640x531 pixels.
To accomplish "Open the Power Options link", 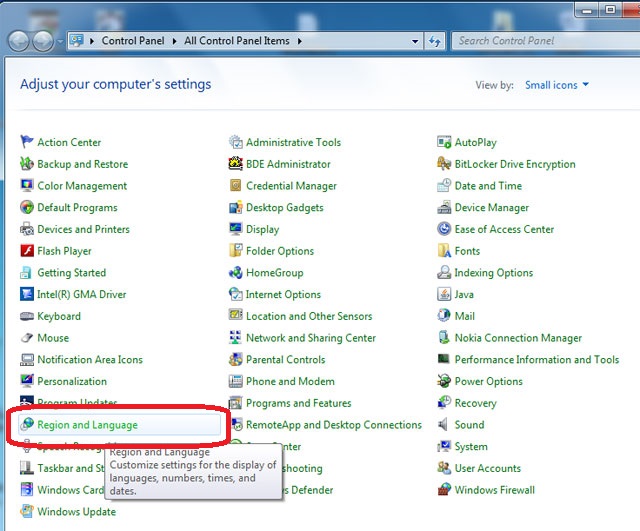I will click(488, 381).
